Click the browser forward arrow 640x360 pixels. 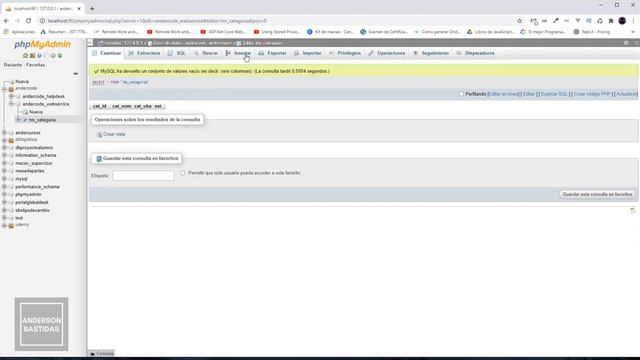coord(18,21)
